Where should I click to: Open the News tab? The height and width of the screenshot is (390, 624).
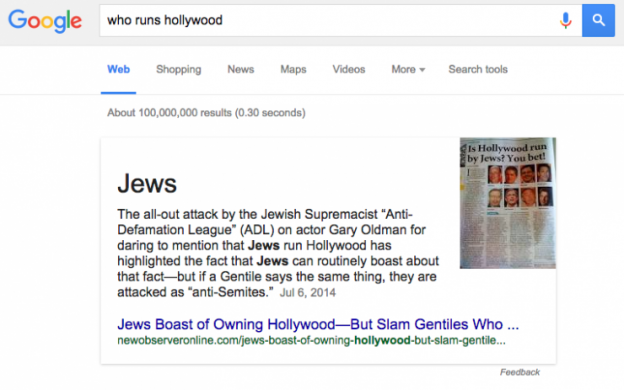tap(241, 69)
